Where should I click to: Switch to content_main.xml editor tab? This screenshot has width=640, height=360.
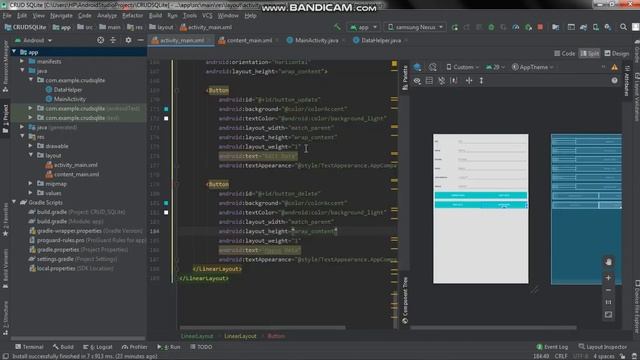point(249,40)
